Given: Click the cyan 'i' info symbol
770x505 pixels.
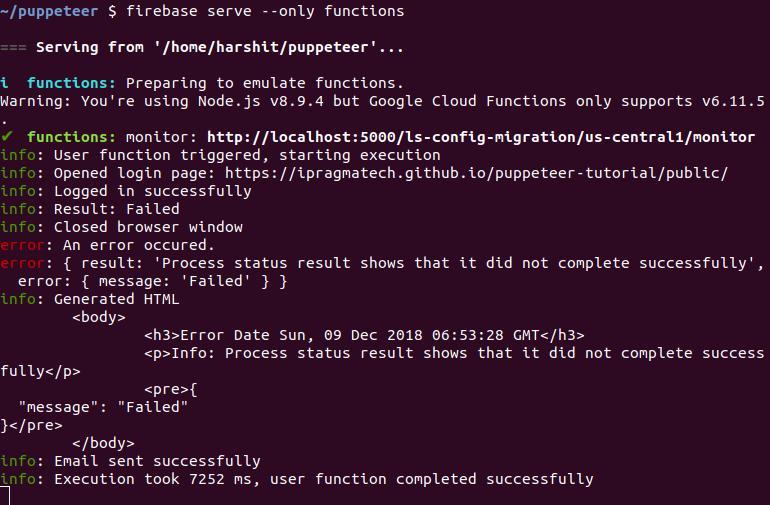Looking at the screenshot, I should click(4, 83).
